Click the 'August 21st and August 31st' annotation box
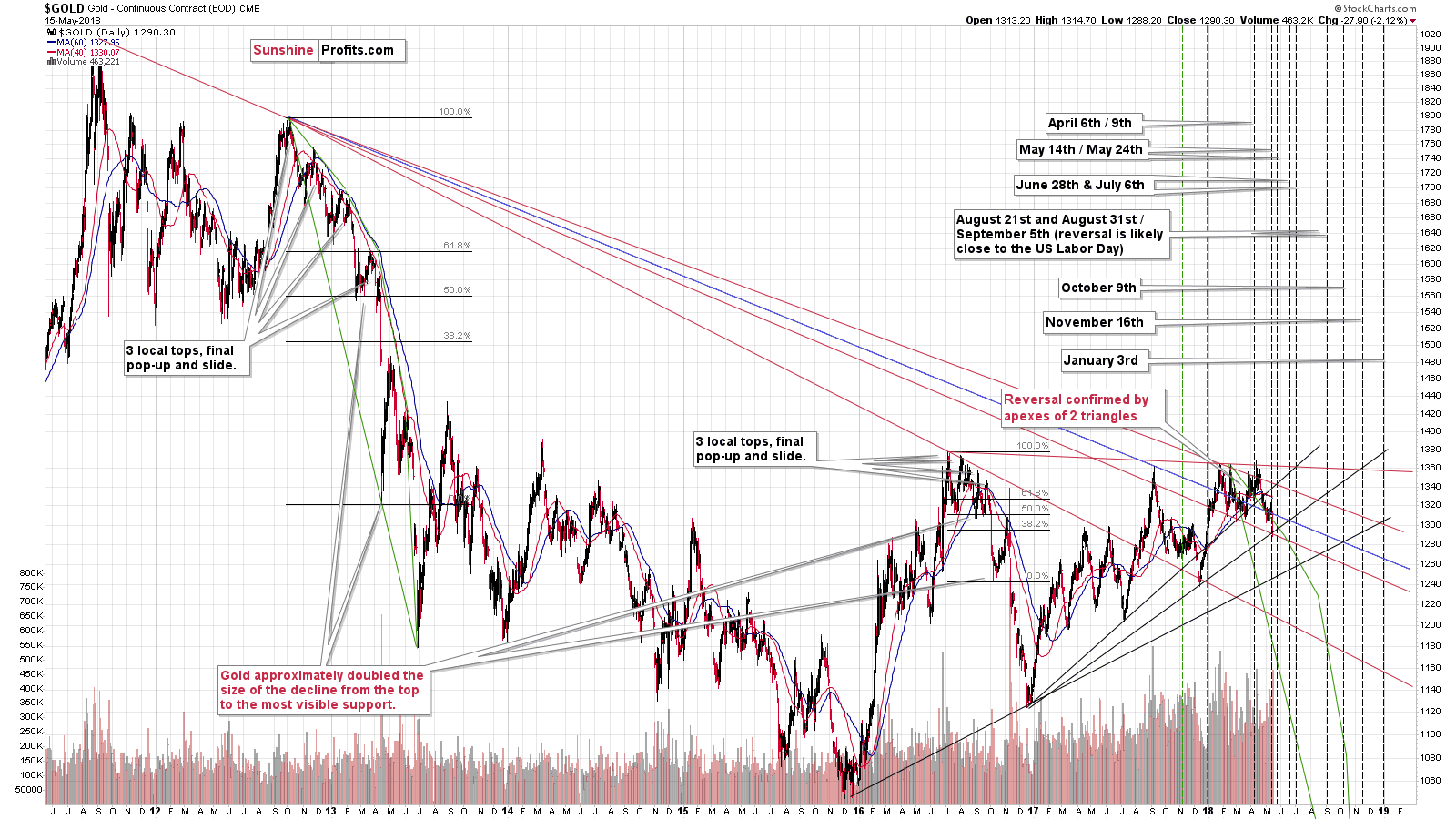The width and height of the screenshot is (1456, 819). pyautogui.click(x=1060, y=234)
